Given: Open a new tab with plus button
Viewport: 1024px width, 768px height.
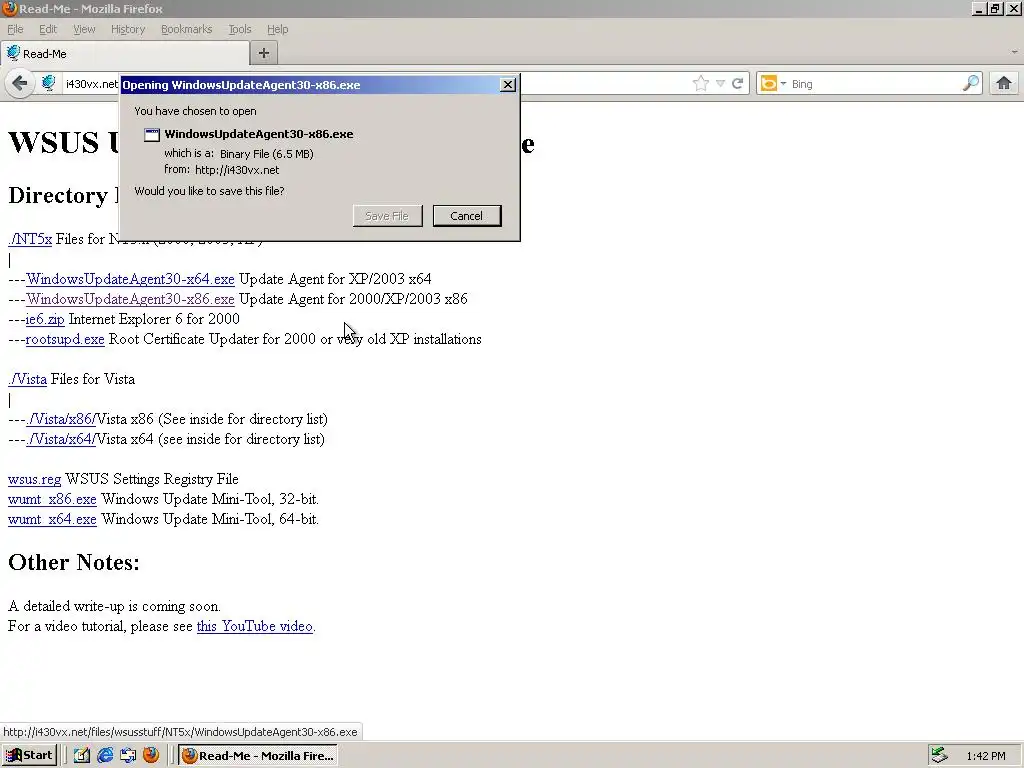Looking at the screenshot, I should pyautogui.click(x=264, y=53).
